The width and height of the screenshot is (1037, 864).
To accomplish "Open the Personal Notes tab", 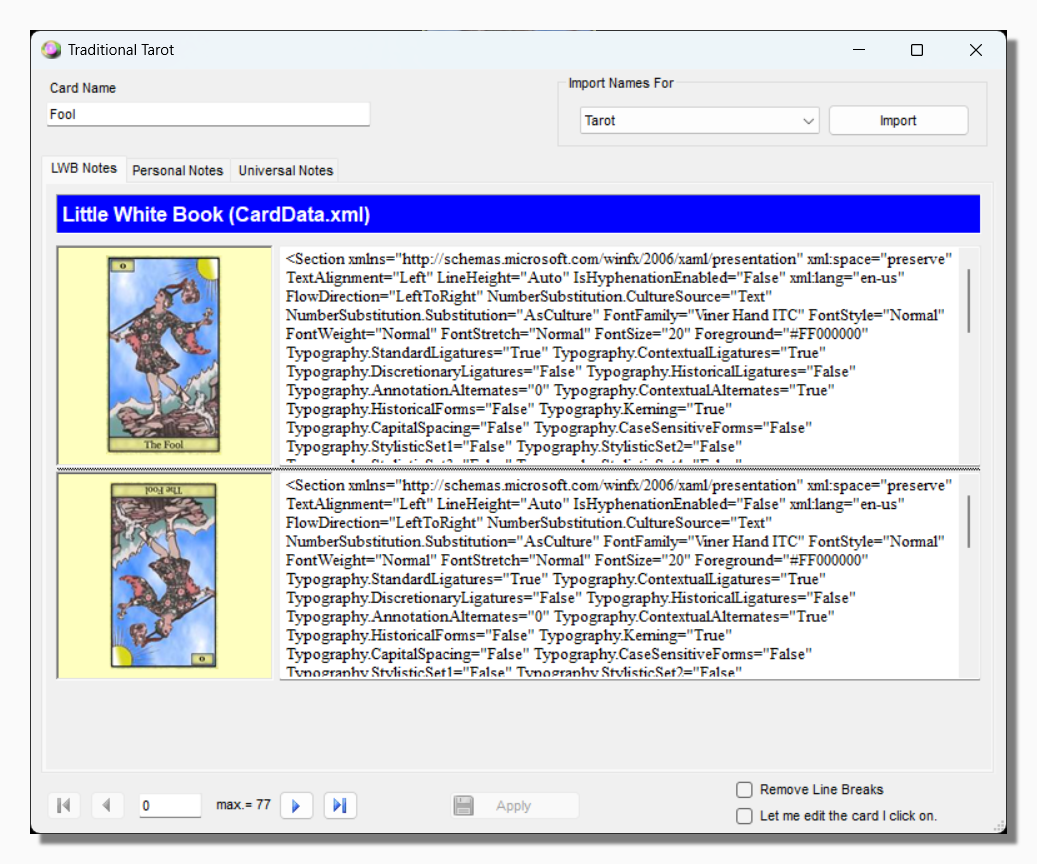I will [178, 170].
